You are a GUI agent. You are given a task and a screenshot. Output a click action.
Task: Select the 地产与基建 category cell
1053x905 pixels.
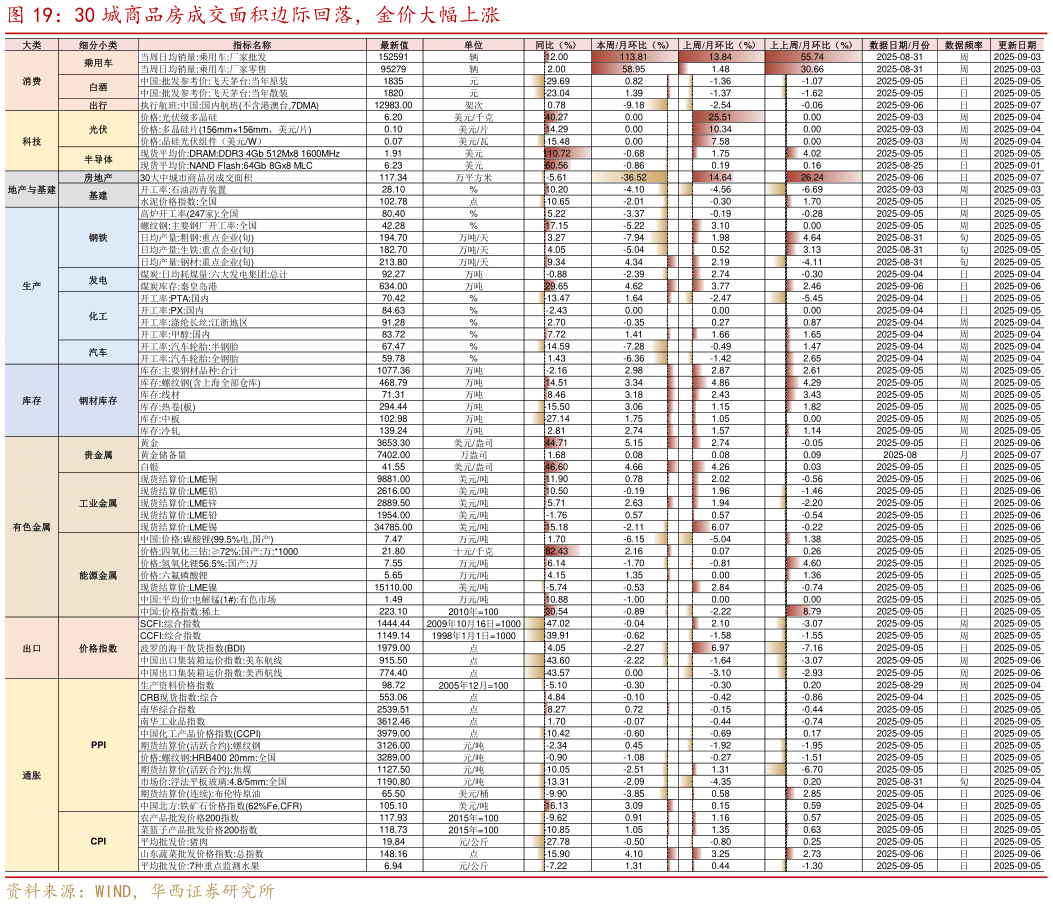pos(31,189)
